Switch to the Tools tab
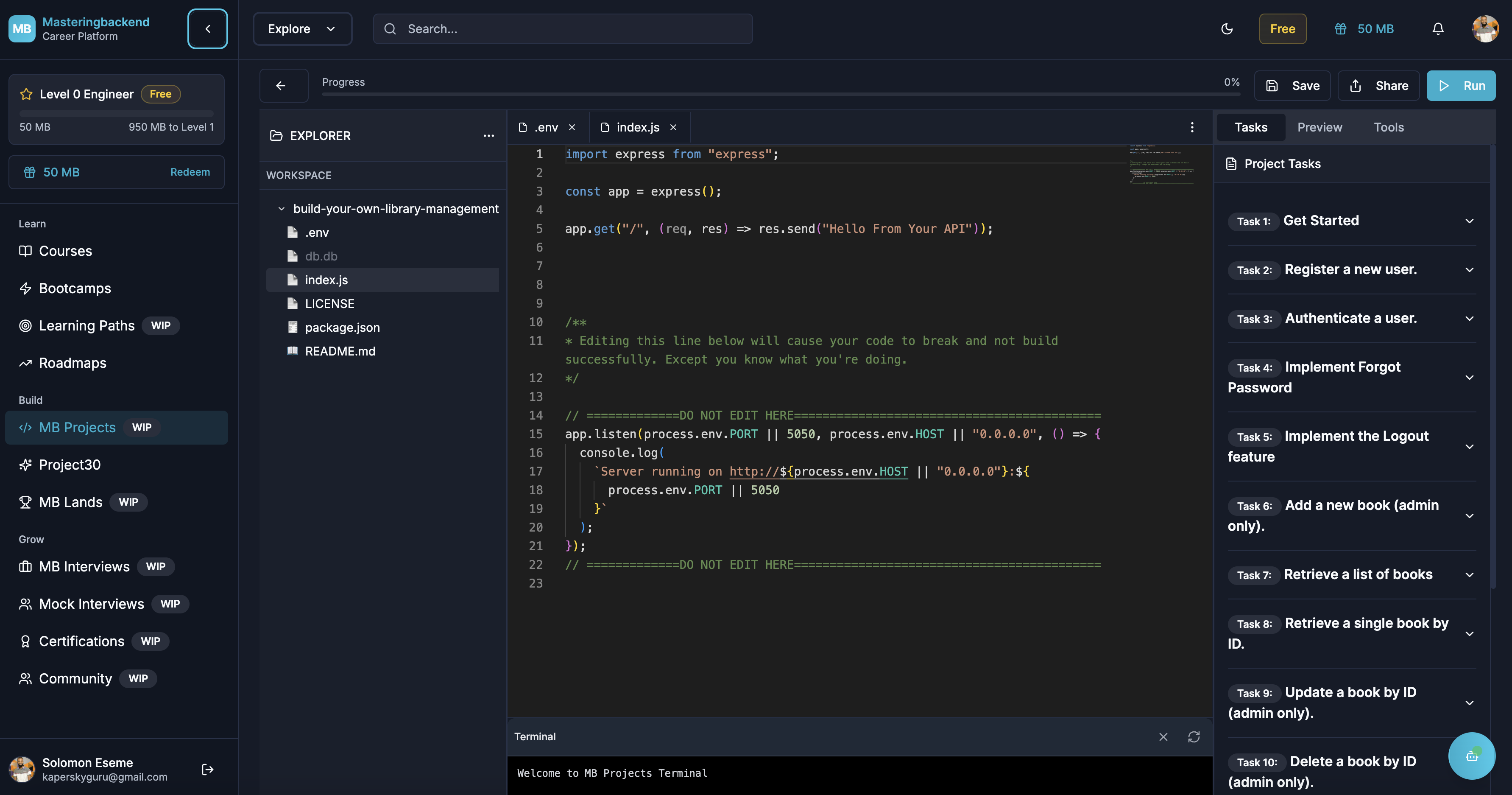This screenshot has height=795, width=1512. coord(1389,127)
